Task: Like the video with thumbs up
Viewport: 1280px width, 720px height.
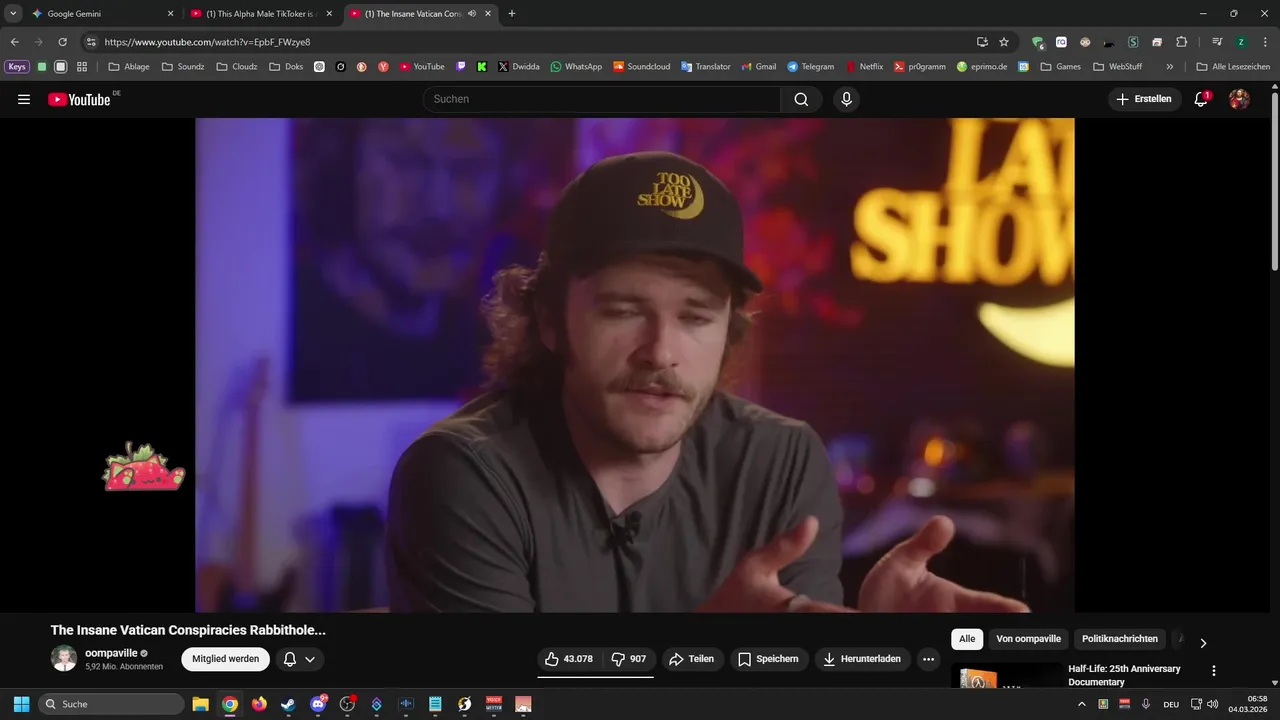Action: pos(568,659)
